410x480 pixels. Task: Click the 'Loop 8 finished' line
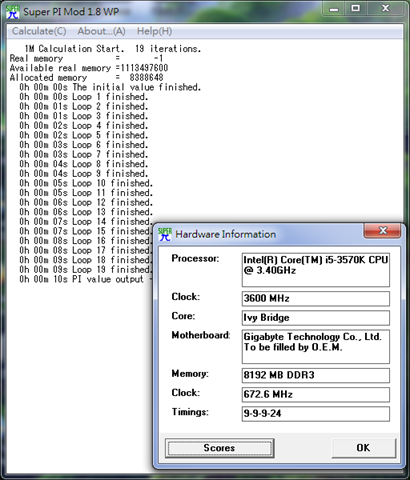tap(83, 164)
